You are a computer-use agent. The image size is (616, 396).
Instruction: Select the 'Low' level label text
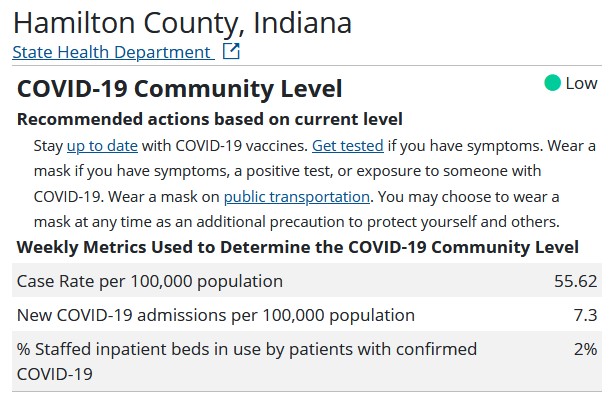coord(581,83)
